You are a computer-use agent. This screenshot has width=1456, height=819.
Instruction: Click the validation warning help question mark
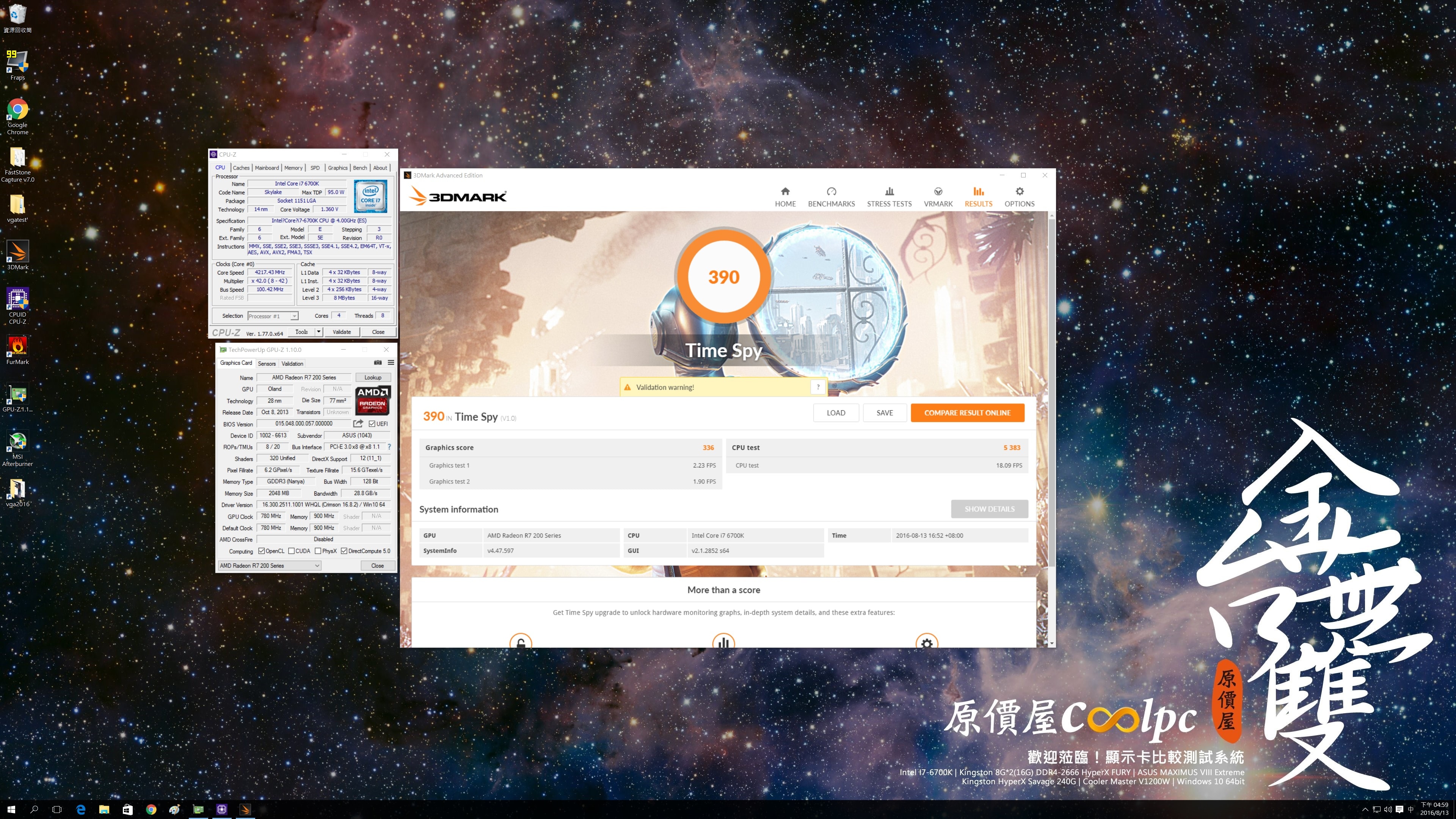[x=818, y=387]
